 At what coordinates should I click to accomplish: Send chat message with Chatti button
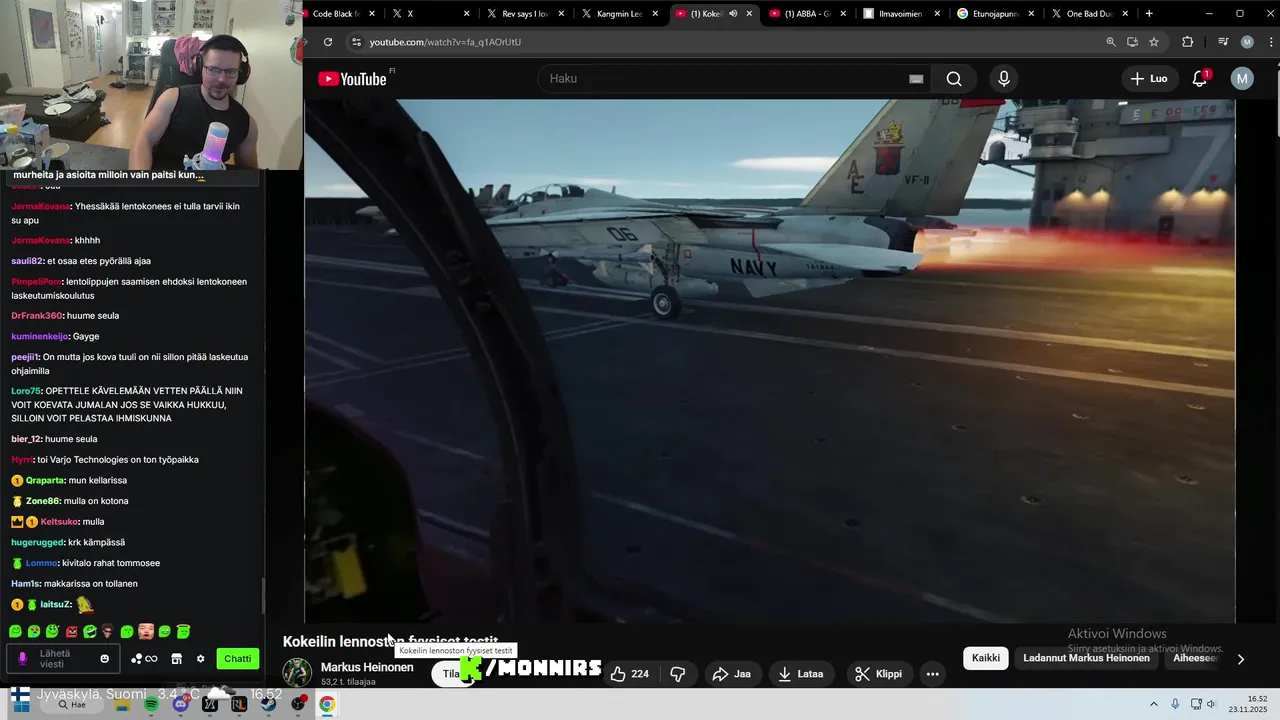(237, 658)
